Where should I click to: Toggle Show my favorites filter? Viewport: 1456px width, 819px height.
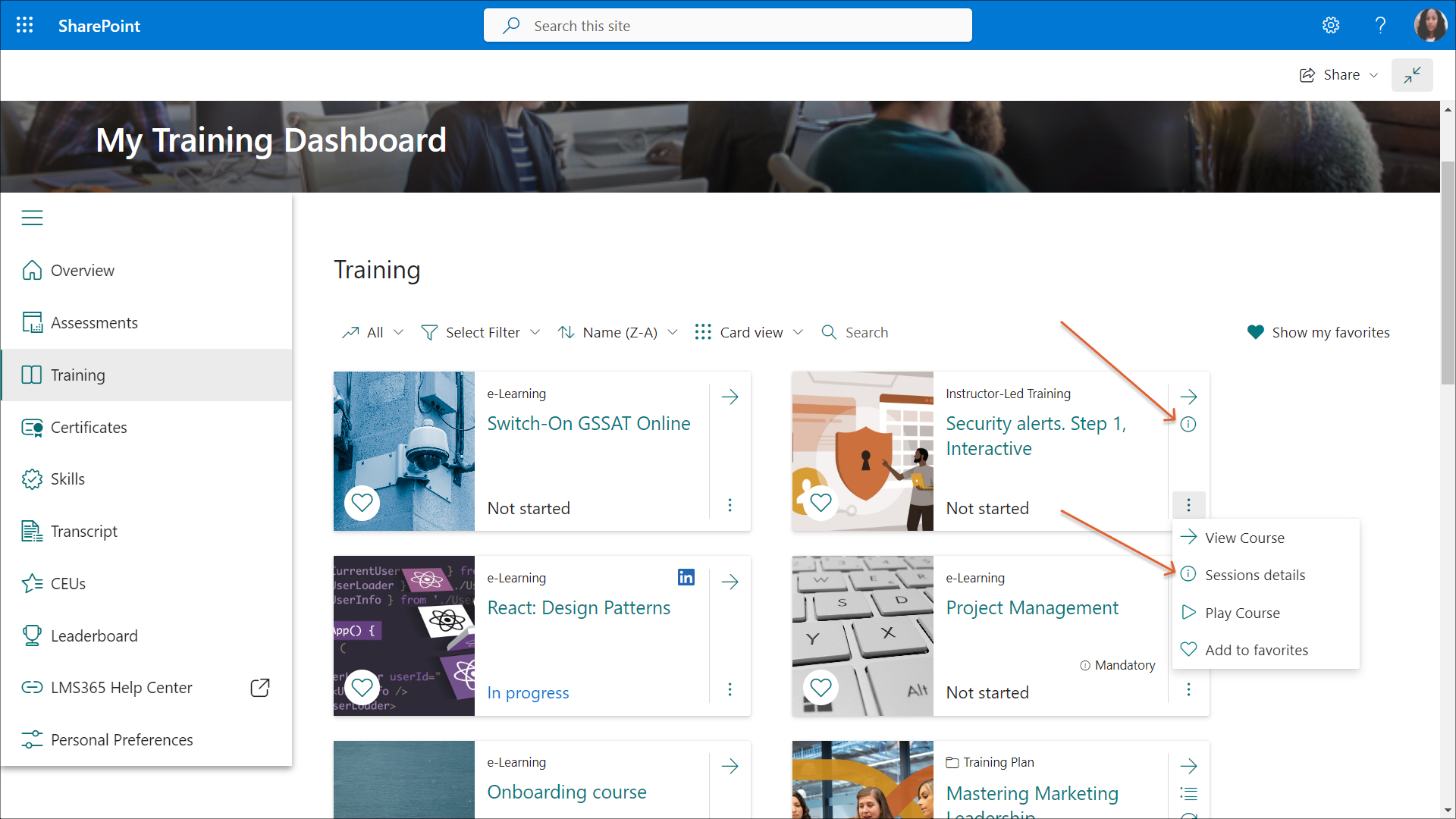click(x=1318, y=332)
